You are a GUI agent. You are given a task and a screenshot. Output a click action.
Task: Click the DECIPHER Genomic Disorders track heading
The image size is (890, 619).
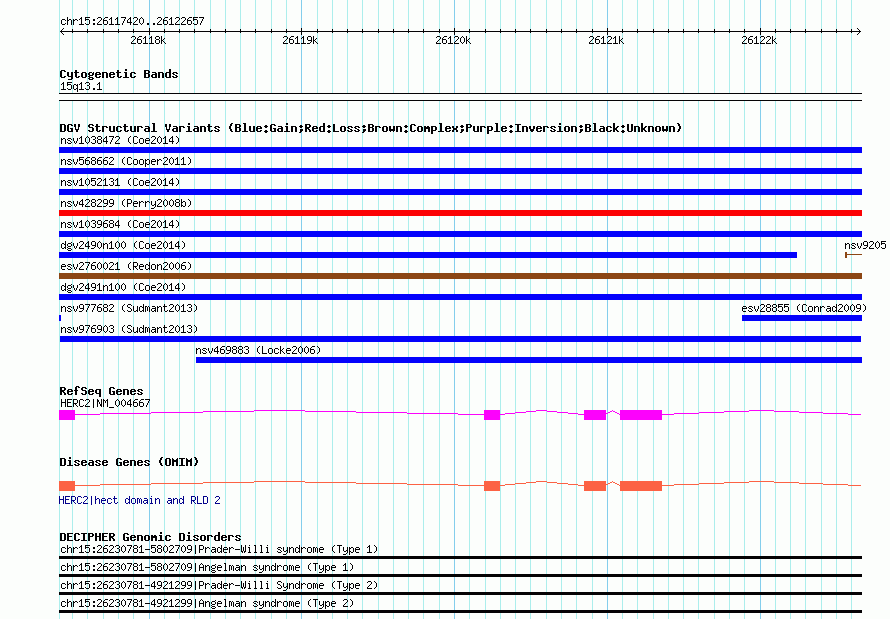(x=150, y=537)
